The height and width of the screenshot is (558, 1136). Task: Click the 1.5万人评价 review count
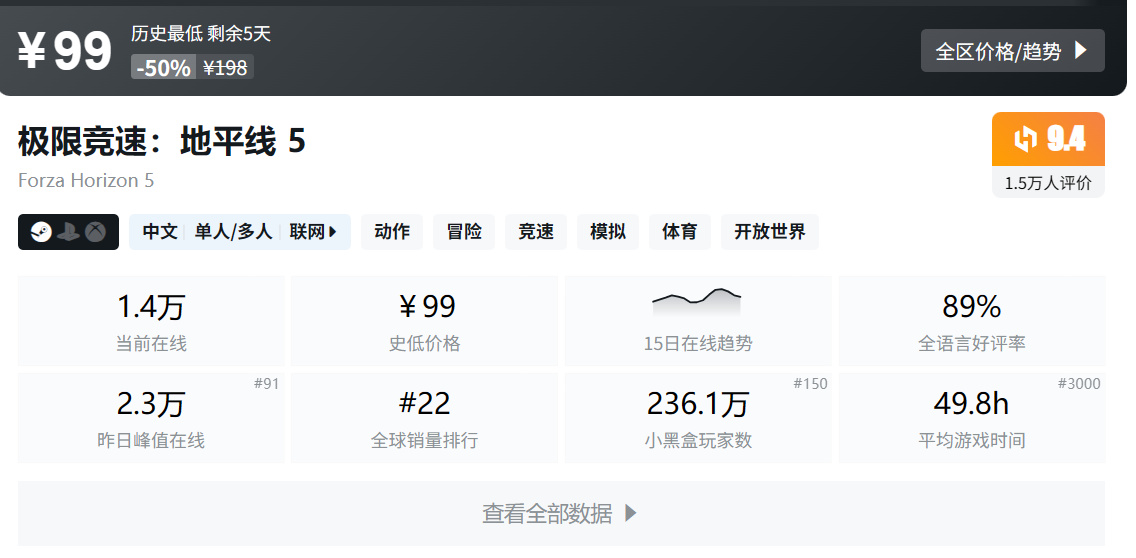tap(1048, 183)
